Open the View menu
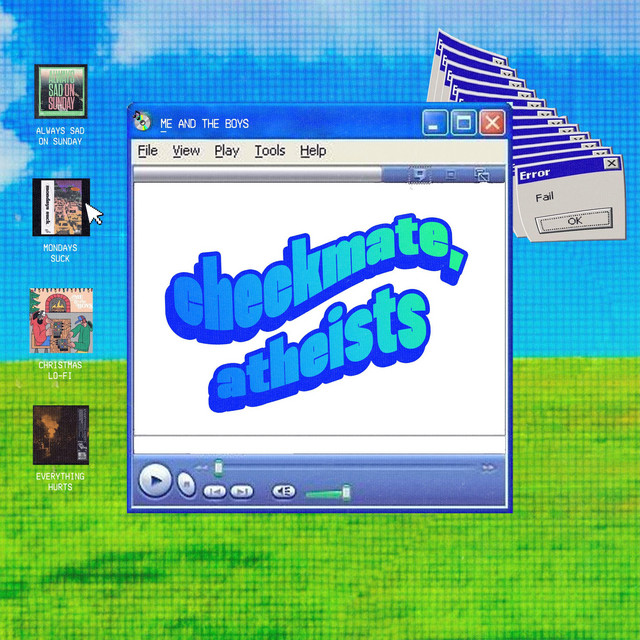The image size is (640, 640). (x=186, y=151)
